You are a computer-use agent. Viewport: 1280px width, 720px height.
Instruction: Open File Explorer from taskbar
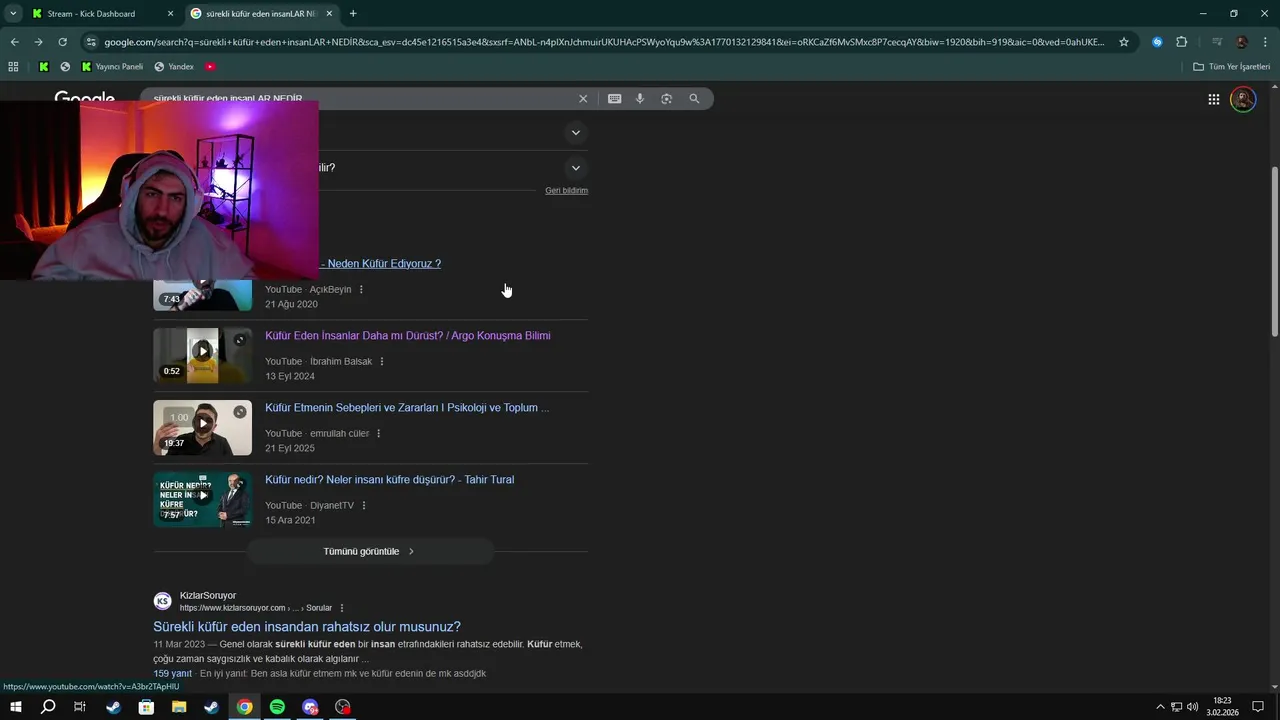click(179, 707)
